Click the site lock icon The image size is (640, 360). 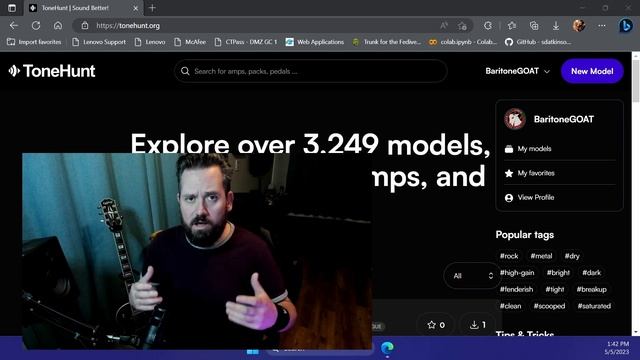(84, 25)
